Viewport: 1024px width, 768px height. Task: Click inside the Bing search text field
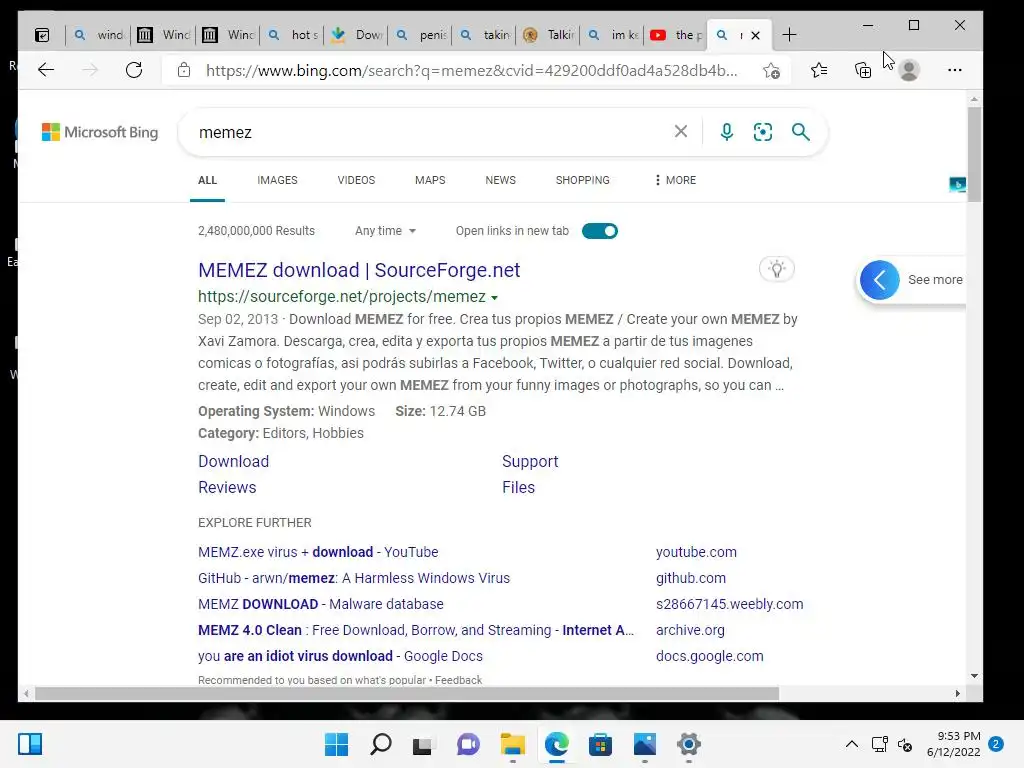431,132
